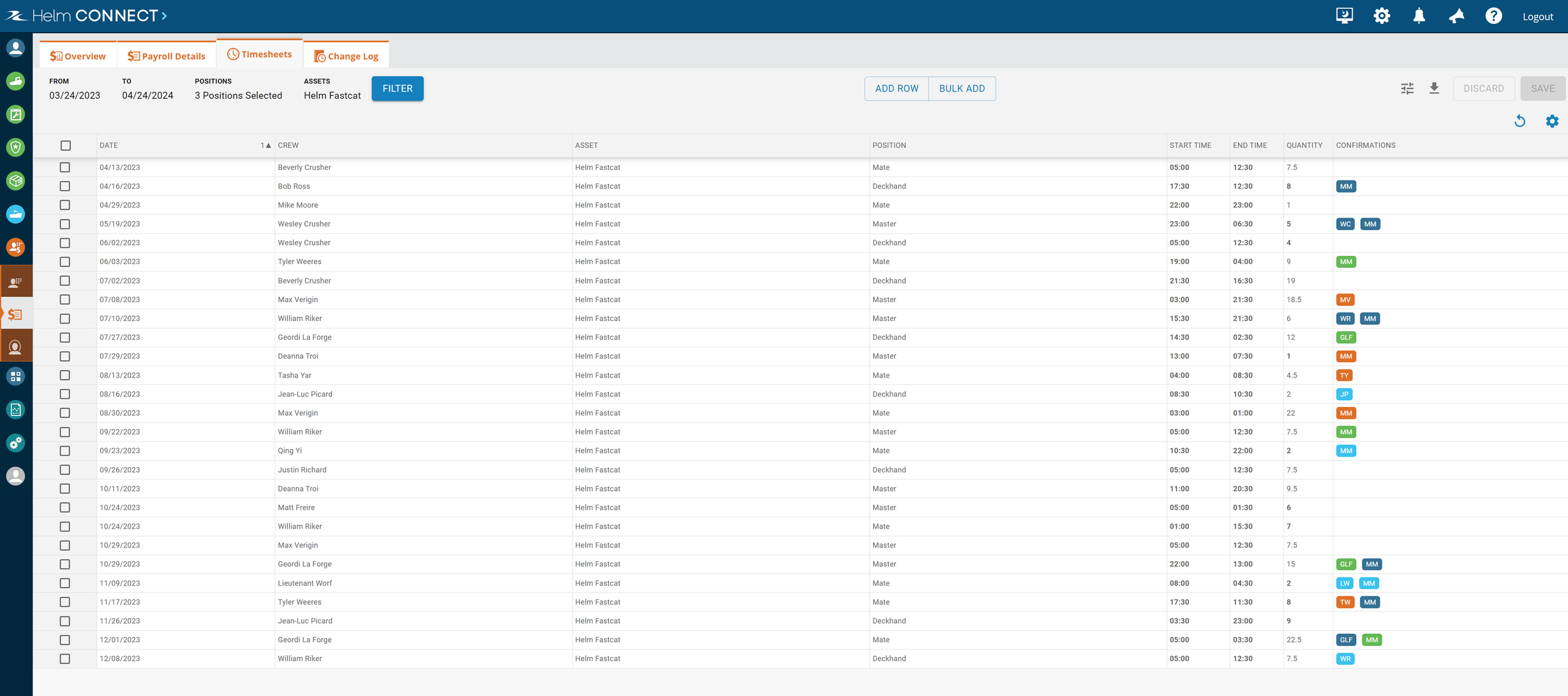This screenshot has width=1568, height=696.
Task: Click the notifications bell icon
Action: 1419,16
